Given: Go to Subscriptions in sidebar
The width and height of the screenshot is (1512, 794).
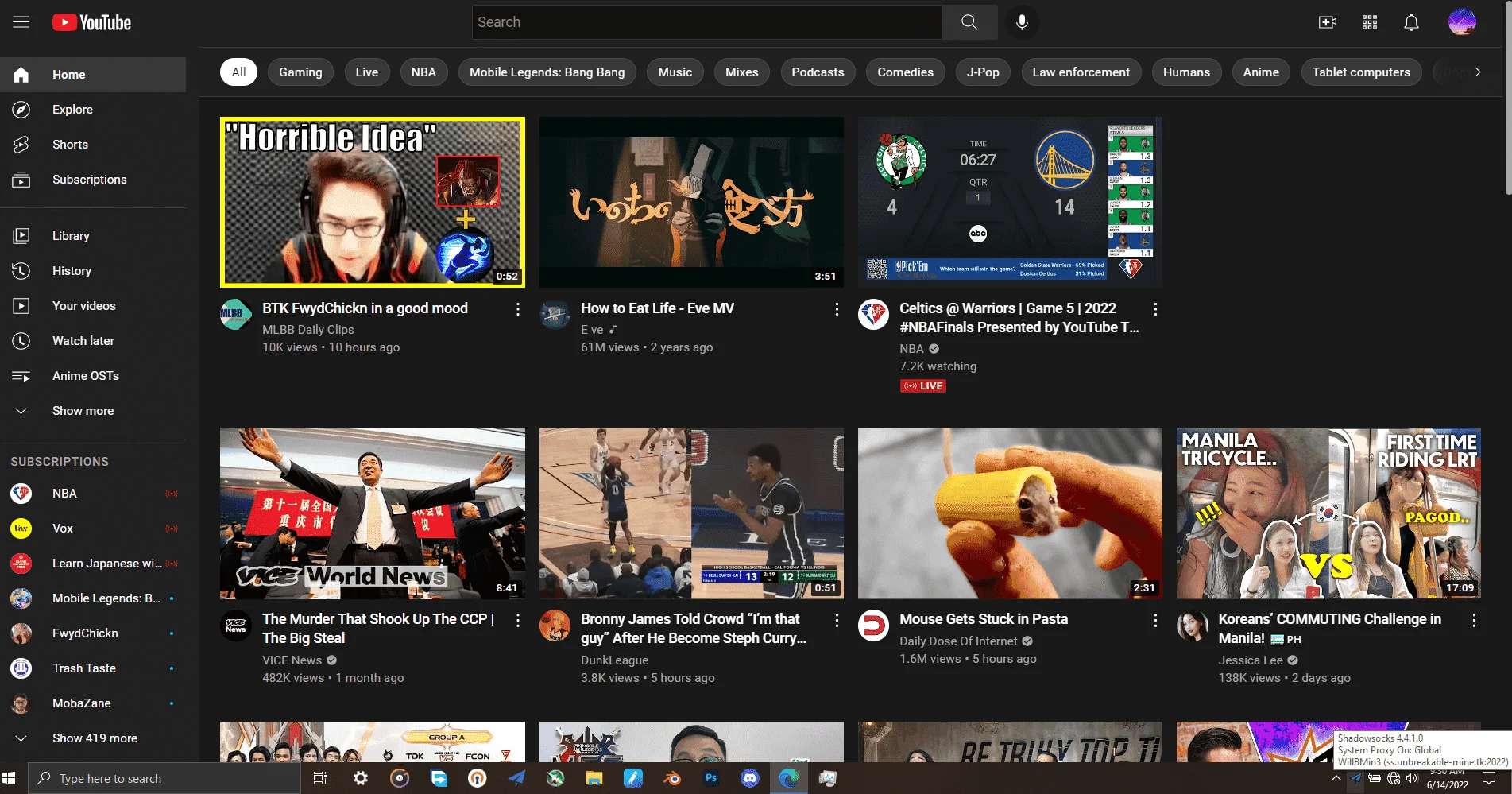Looking at the screenshot, I should pyautogui.click(x=93, y=180).
